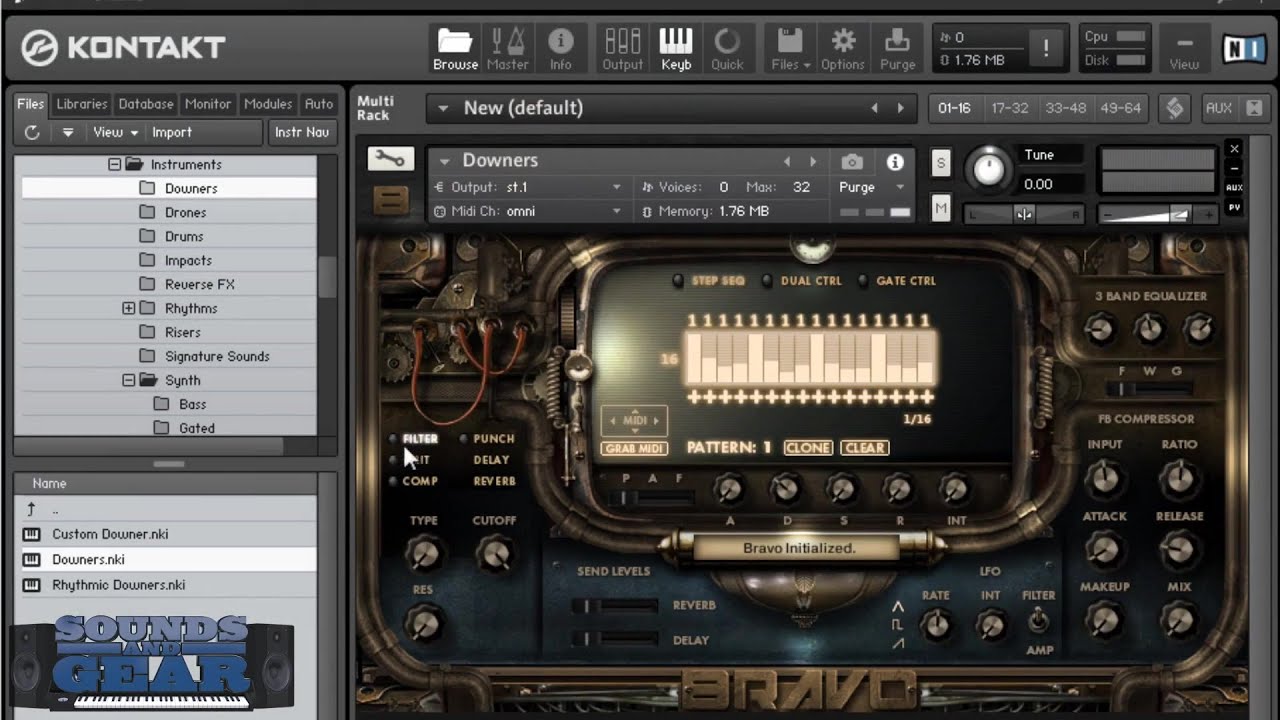Collapse the Synth folder
The height and width of the screenshot is (720, 1280).
click(128, 380)
